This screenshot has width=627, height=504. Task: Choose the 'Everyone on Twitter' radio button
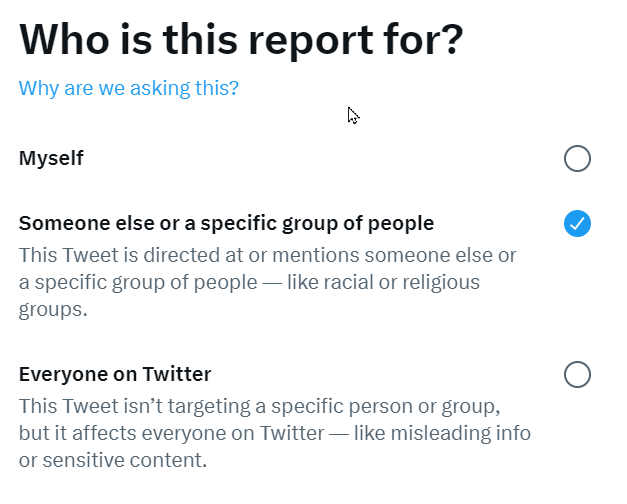577,374
